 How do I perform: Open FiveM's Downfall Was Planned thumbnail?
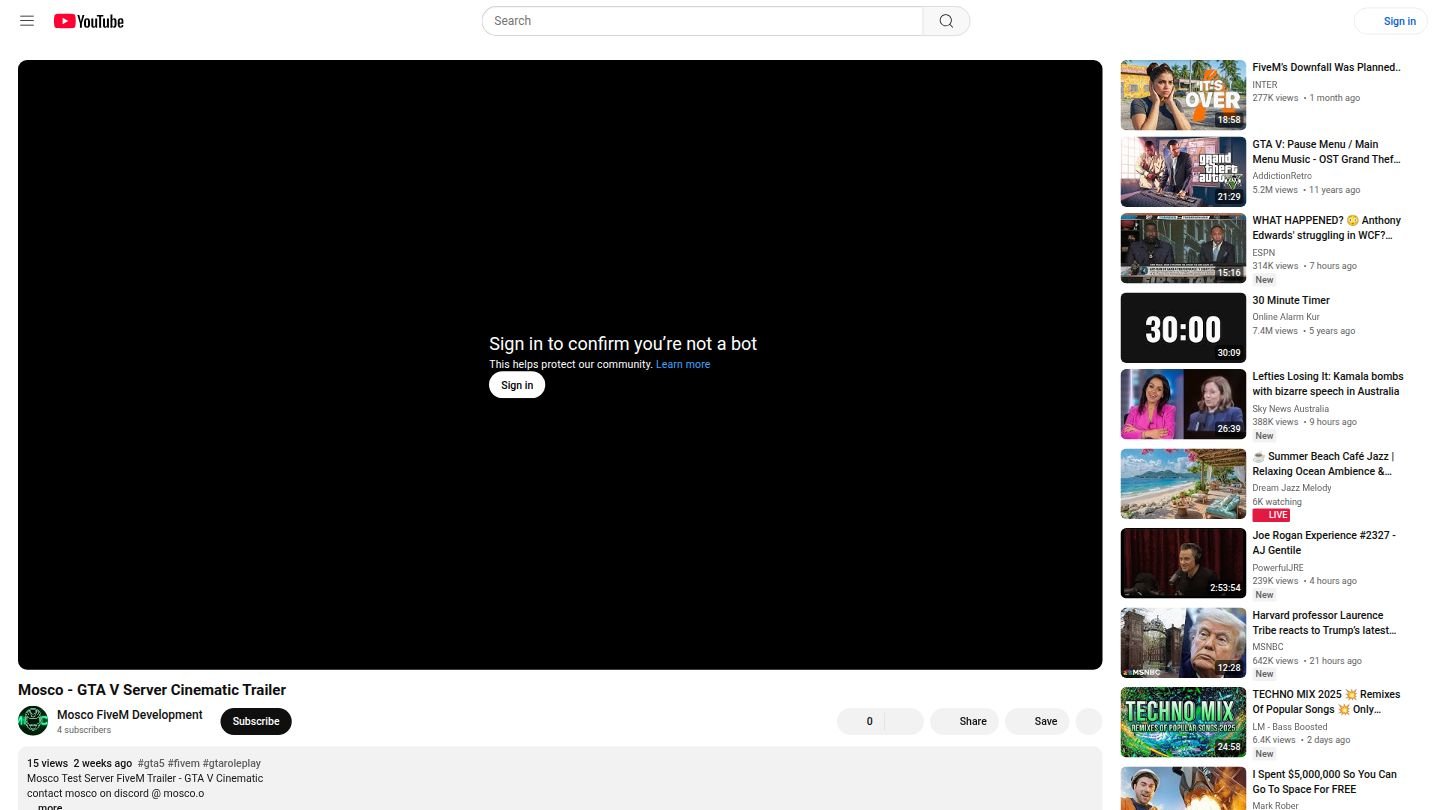point(1183,95)
